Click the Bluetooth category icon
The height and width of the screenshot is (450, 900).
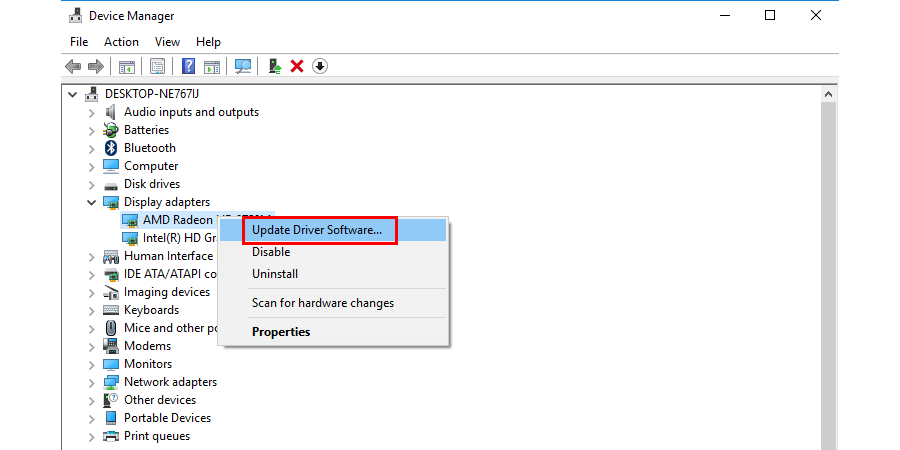[x=111, y=148]
